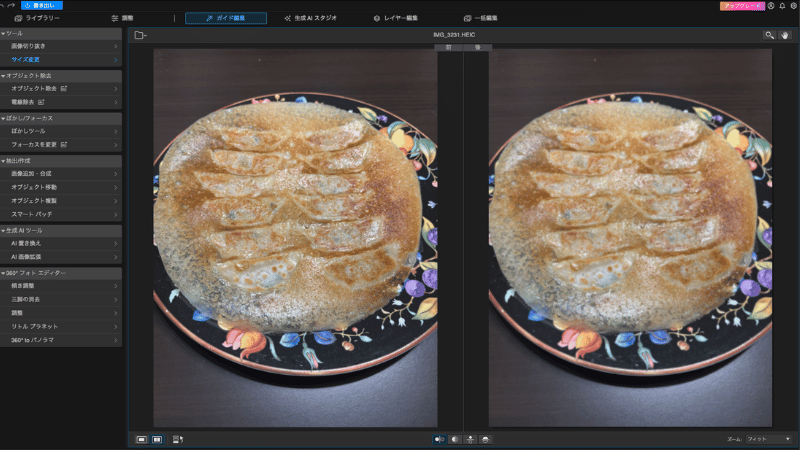800x450 pixels.
Task: Click the show/hide panel layout icon
Action: coord(178,439)
